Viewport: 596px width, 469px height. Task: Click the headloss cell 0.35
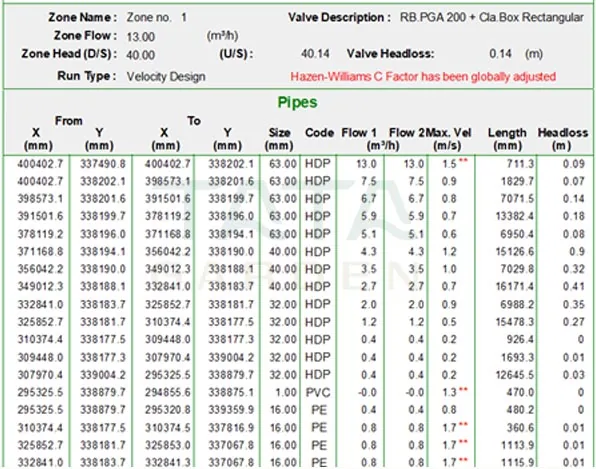pos(574,304)
